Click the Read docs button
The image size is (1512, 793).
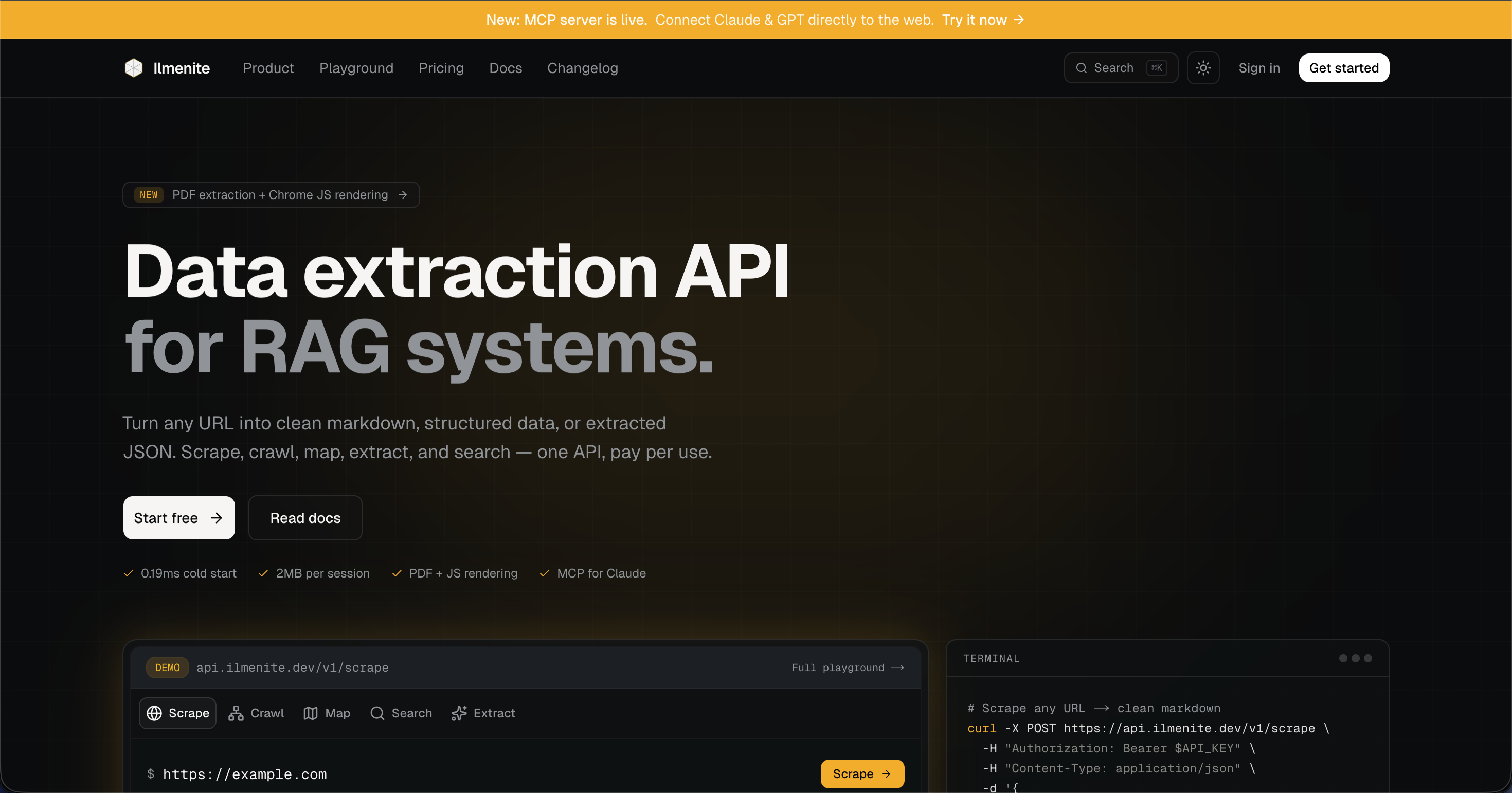[x=305, y=518]
